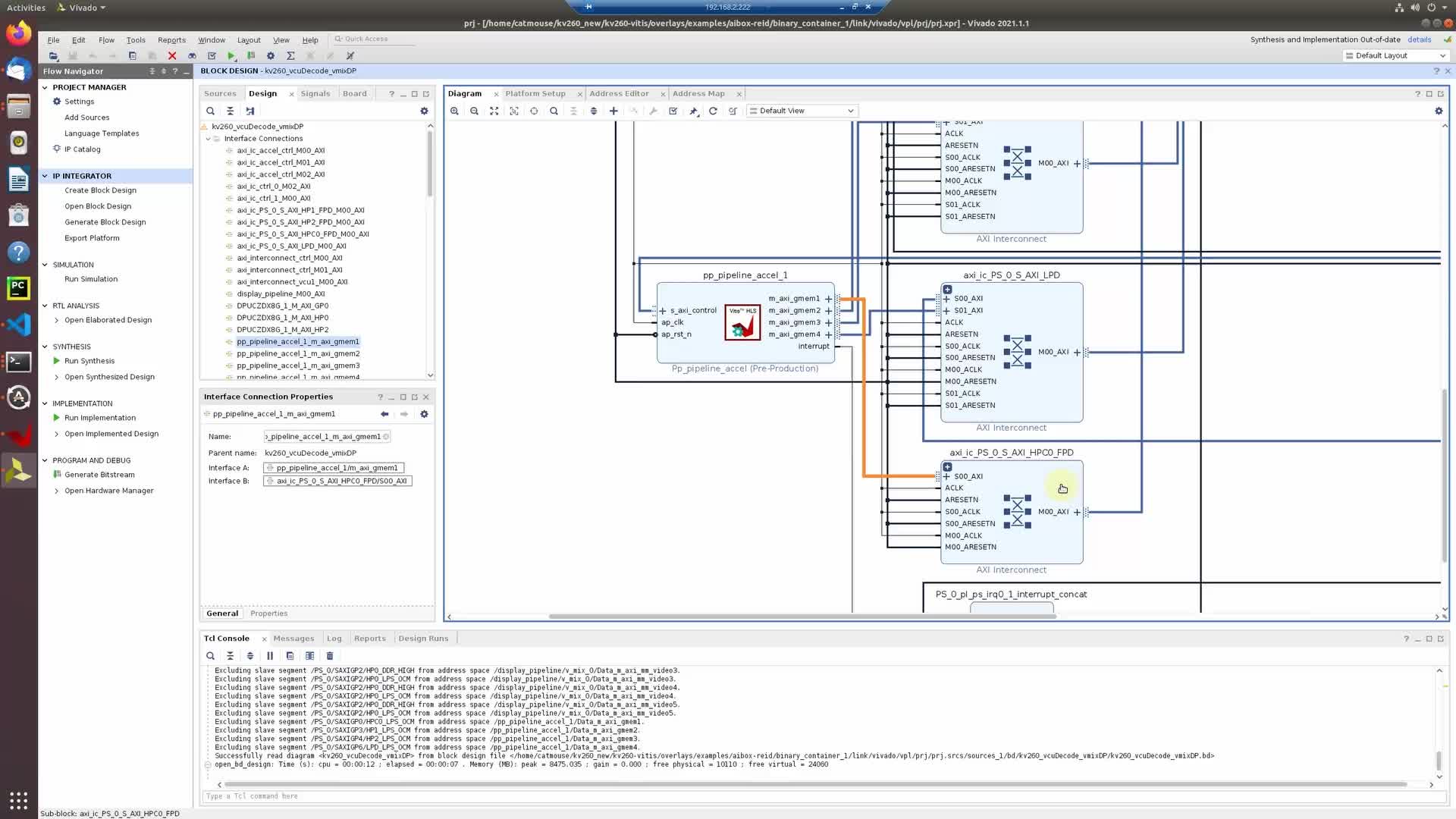Expand S00_AXI port on axi_ic_PS_0_S_AXI_HPC0_FPD
This screenshot has height=819, width=1456.
946,476
